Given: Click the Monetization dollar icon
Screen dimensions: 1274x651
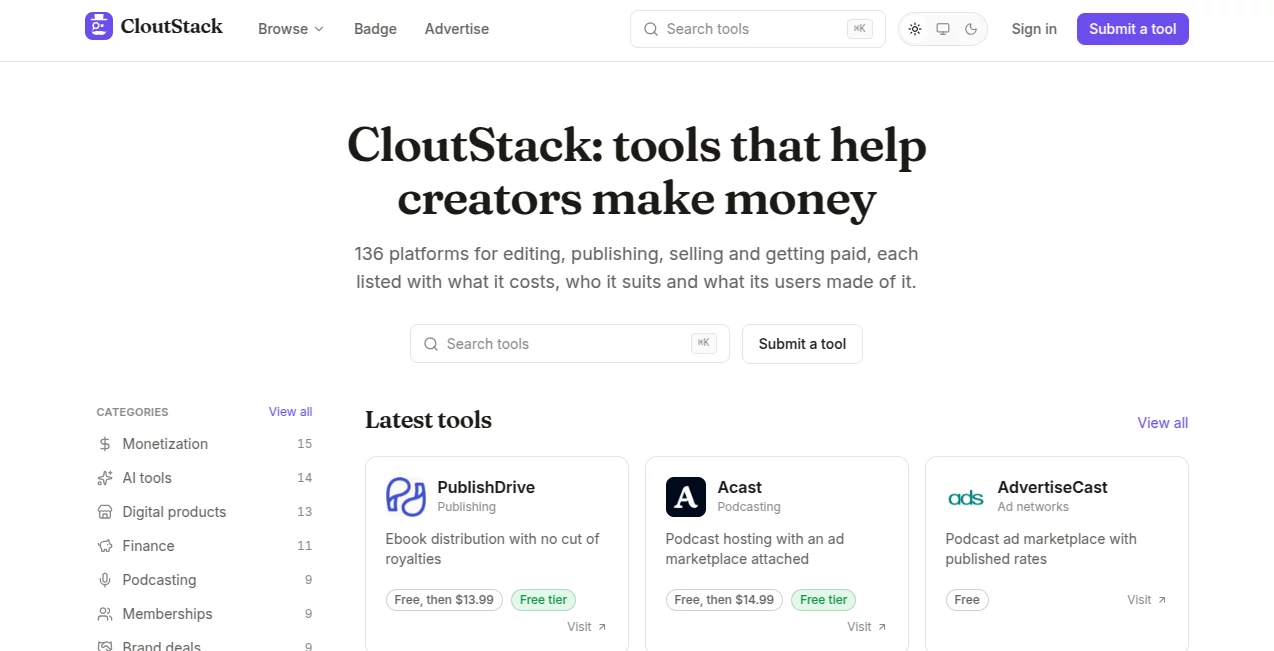Looking at the screenshot, I should pos(105,444).
